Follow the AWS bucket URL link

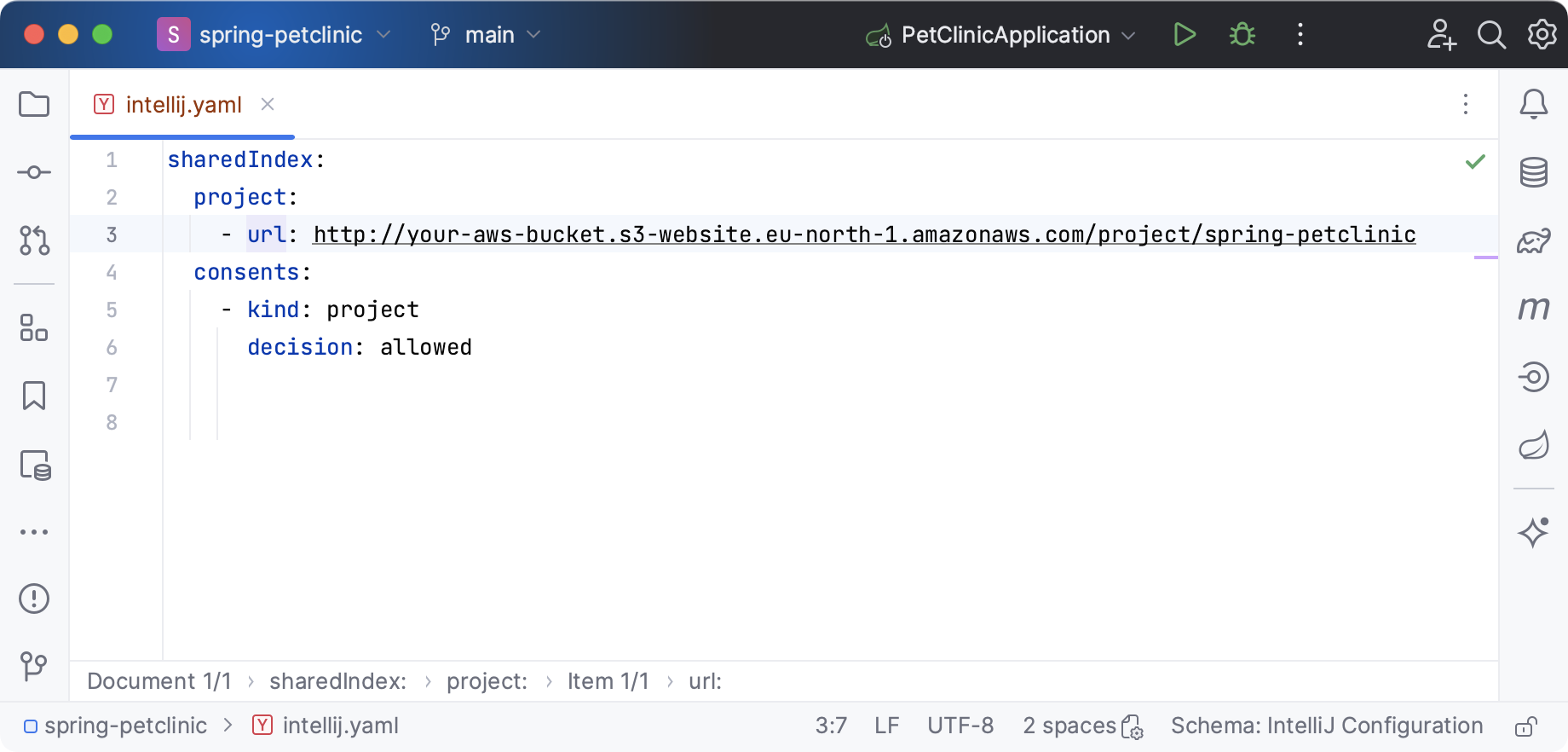tap(864, 234)
